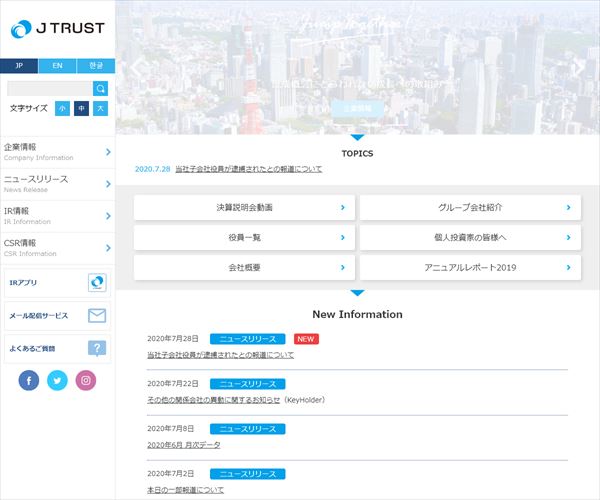
Task: Click inside the search input field
Action: click(50, 88)
